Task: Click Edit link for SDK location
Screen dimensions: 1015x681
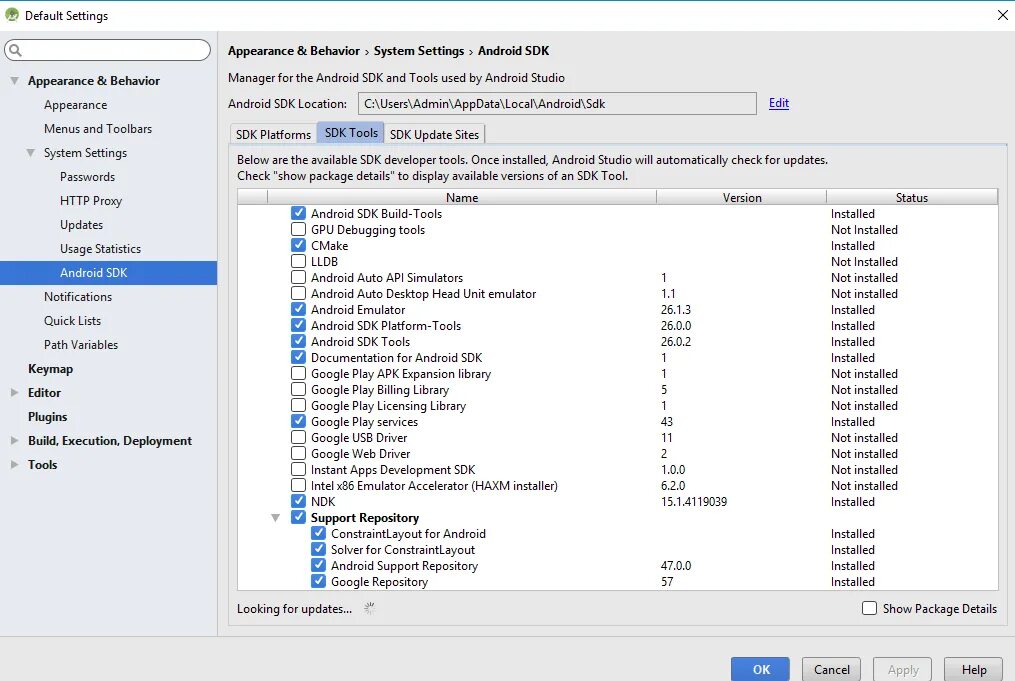Action: pyautogui.click(x=779, y=103)
